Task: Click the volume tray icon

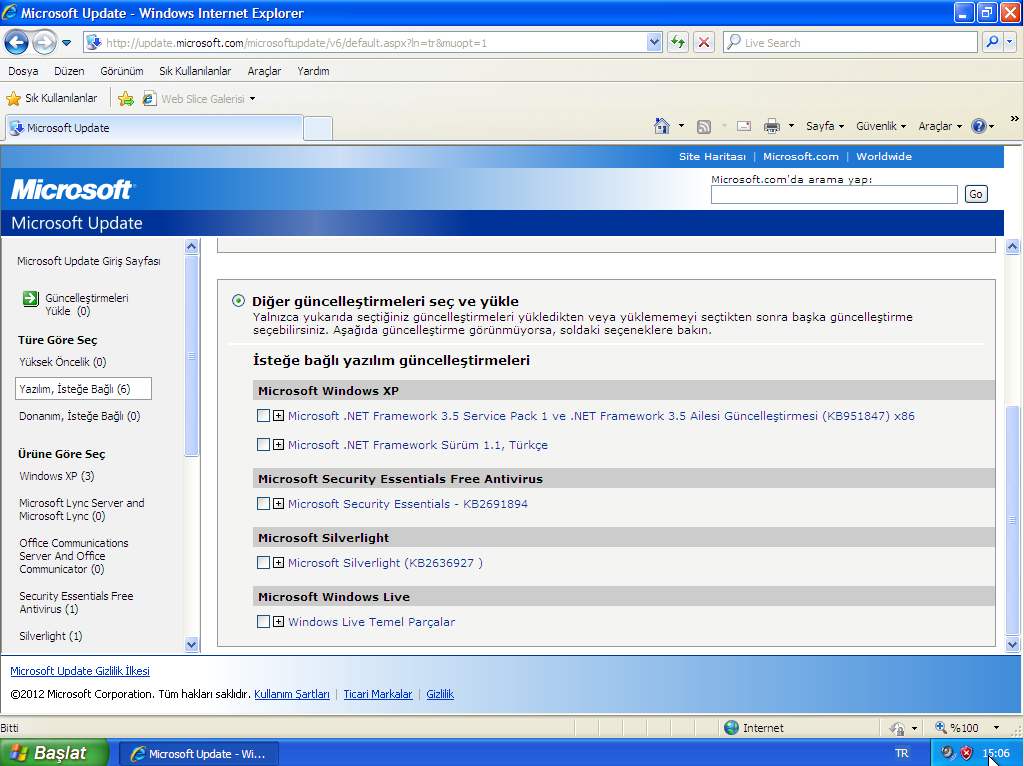Action: (x=948, y=753)
